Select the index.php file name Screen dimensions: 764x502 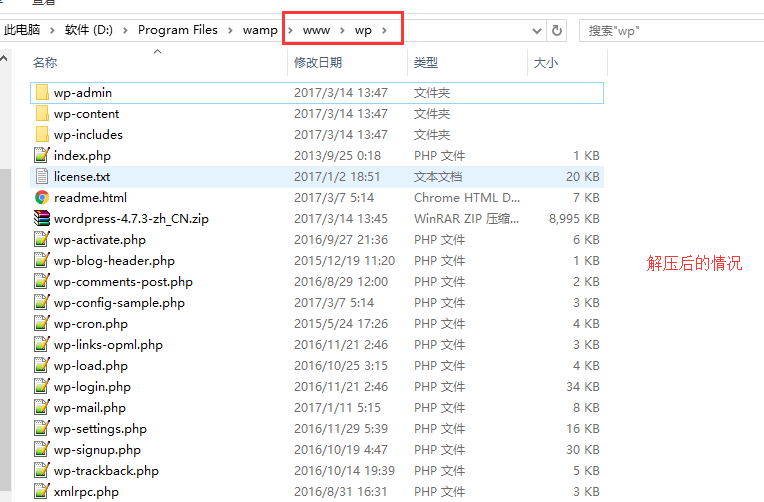pos(82,155)
